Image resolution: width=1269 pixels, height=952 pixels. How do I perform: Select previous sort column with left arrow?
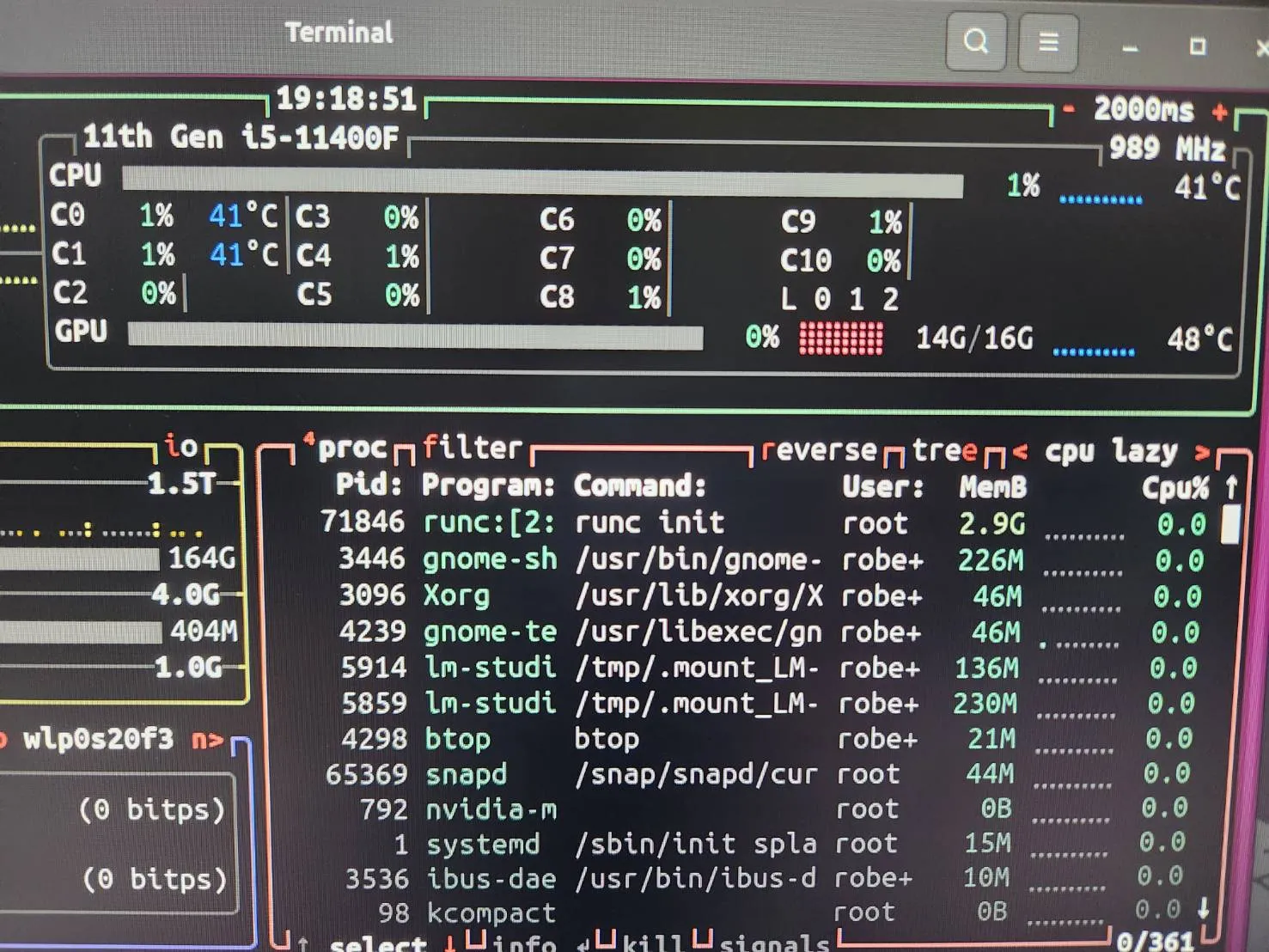1020,451
